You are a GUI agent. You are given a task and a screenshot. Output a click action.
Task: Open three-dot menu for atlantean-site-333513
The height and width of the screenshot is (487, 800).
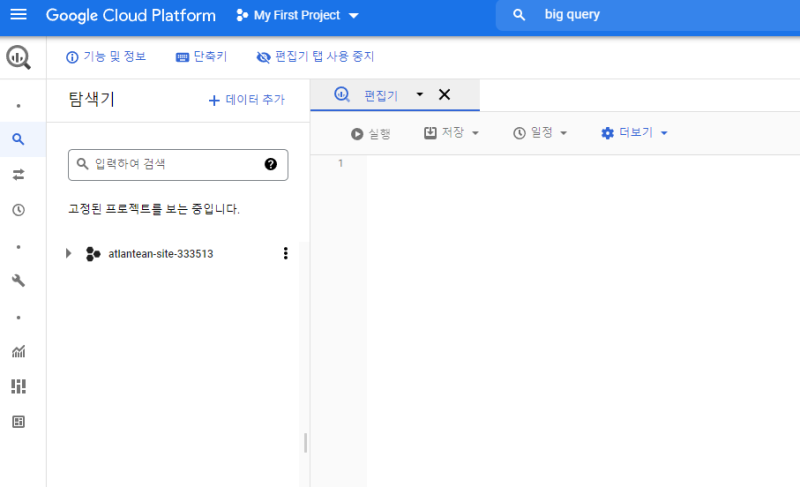pyautogui.click(x=285, y=254)
